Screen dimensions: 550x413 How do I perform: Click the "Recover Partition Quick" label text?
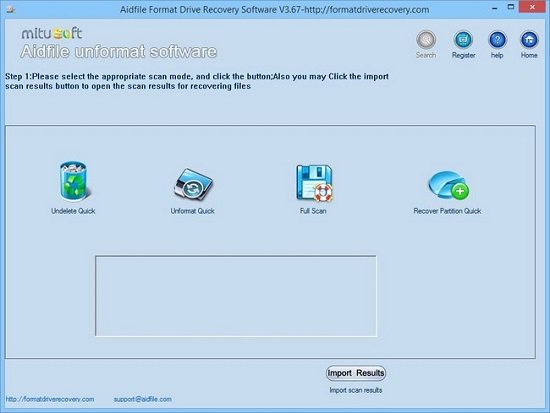click(x=447, y=211)
